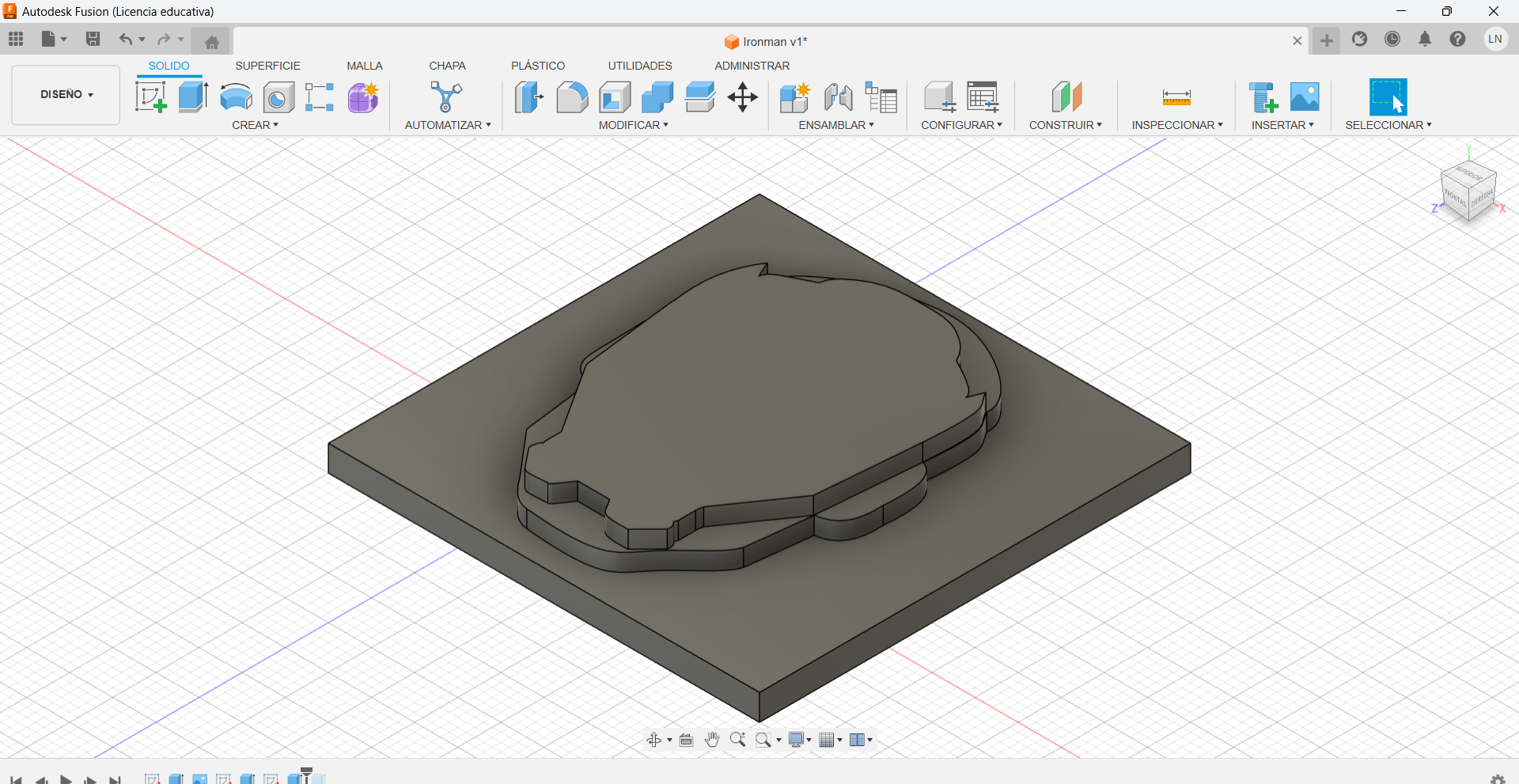Screen dimensions: 1519x784
Task: Open the Orbit type dropdown arrow
Action: (x=669, y=740)
